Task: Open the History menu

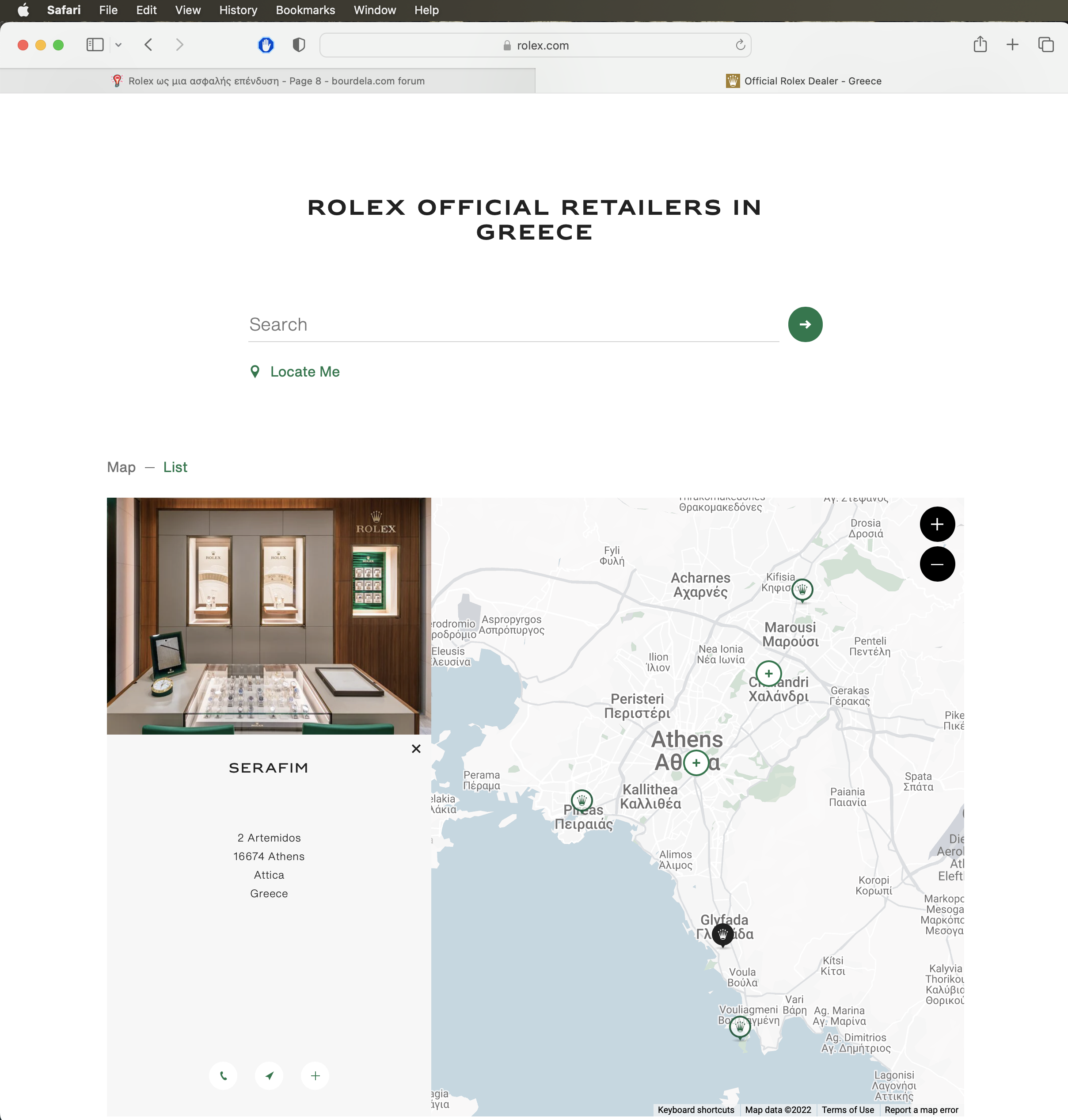Action: coord(238,10)
